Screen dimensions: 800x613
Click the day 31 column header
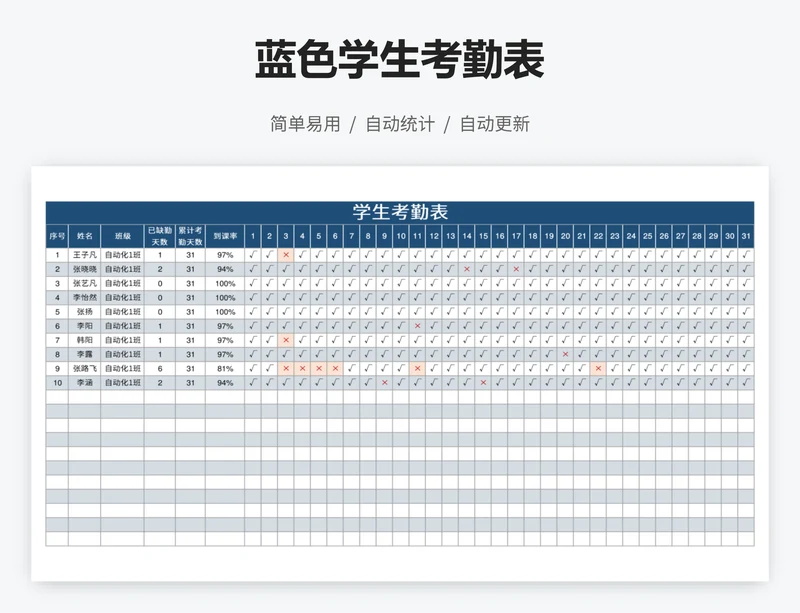point(746,236)
